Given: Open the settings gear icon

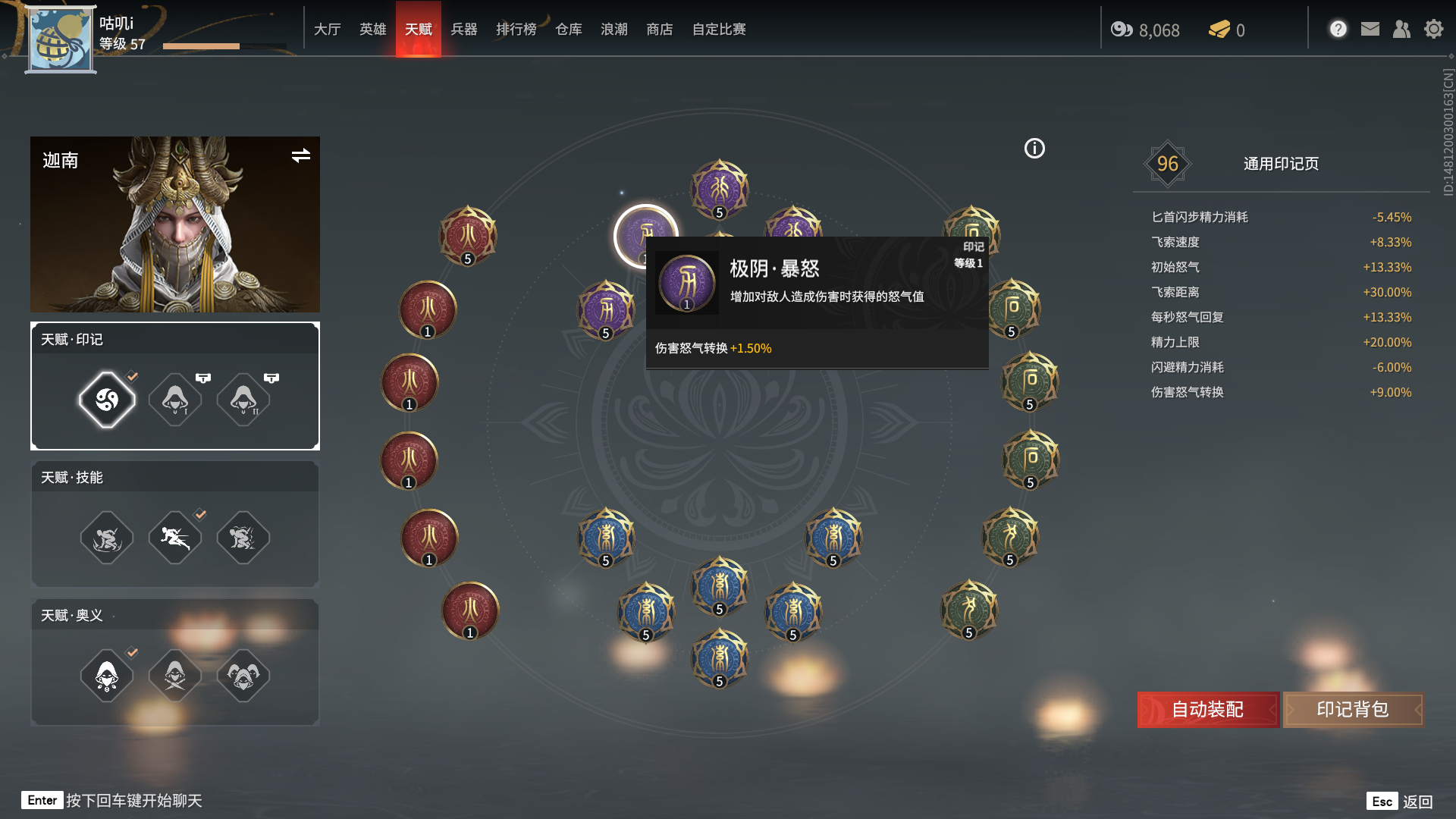Looking at the screenshot, I should [1433, 29].
